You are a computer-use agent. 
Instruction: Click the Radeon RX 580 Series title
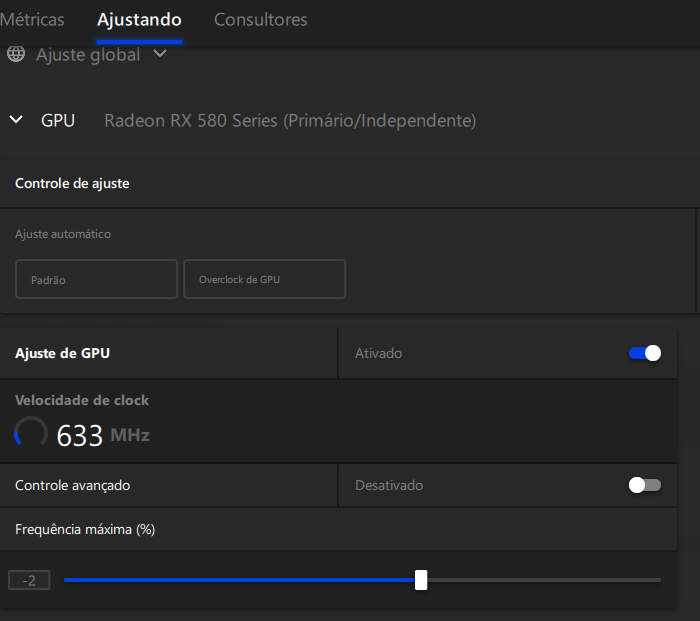[290, 121]
